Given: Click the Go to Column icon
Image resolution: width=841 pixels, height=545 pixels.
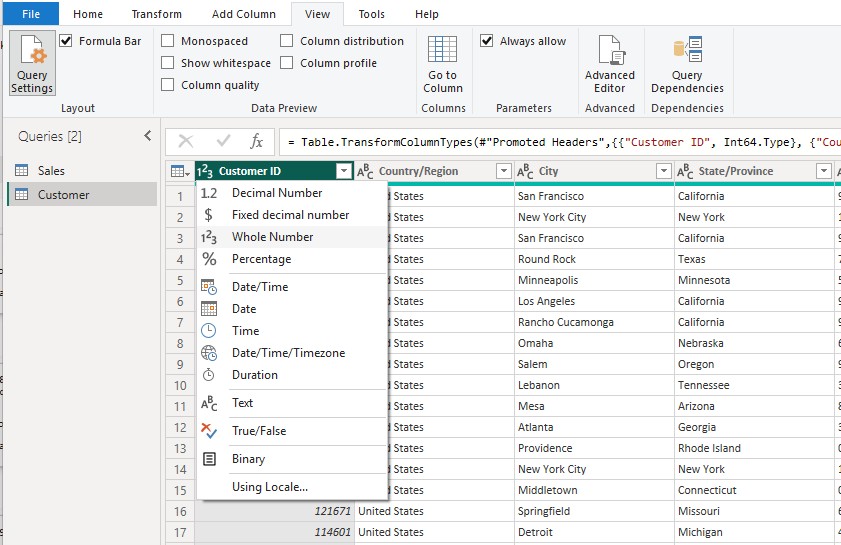Looking at the screenshot, I should click(x=442, y=50).
